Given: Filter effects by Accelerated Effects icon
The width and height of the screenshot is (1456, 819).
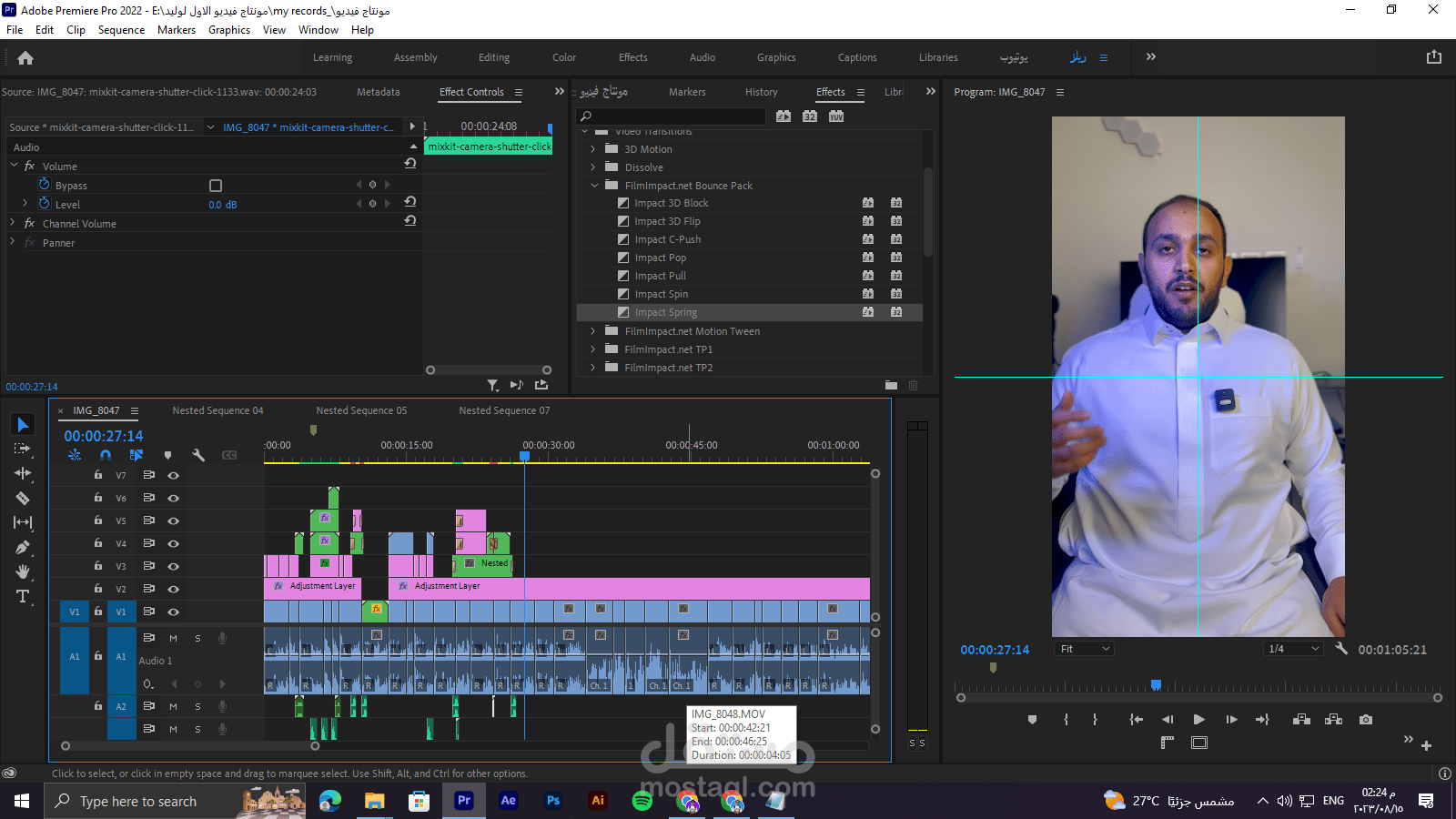Looking at the screenshot, I should coord(784,116).
